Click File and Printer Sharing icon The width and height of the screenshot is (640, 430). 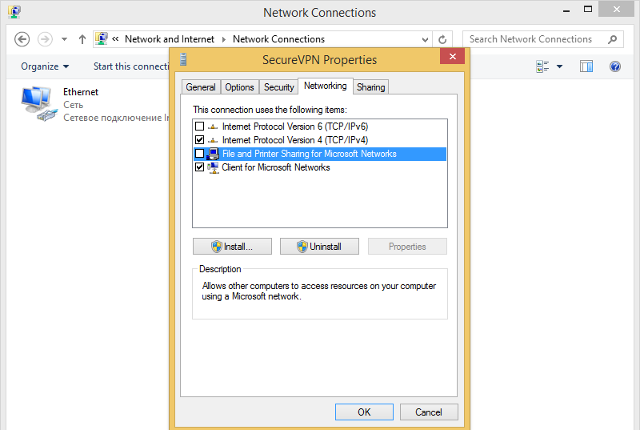coord(213,154)
